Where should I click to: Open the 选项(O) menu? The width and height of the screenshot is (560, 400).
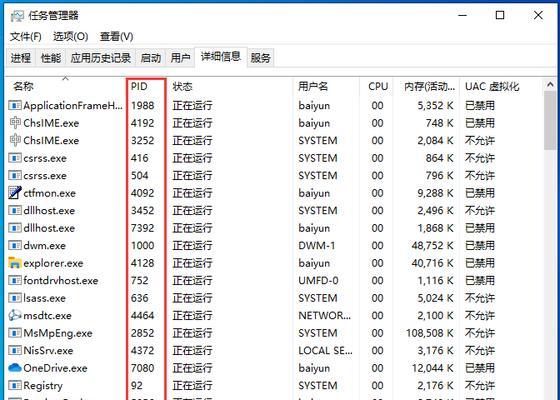pos(70,36)
